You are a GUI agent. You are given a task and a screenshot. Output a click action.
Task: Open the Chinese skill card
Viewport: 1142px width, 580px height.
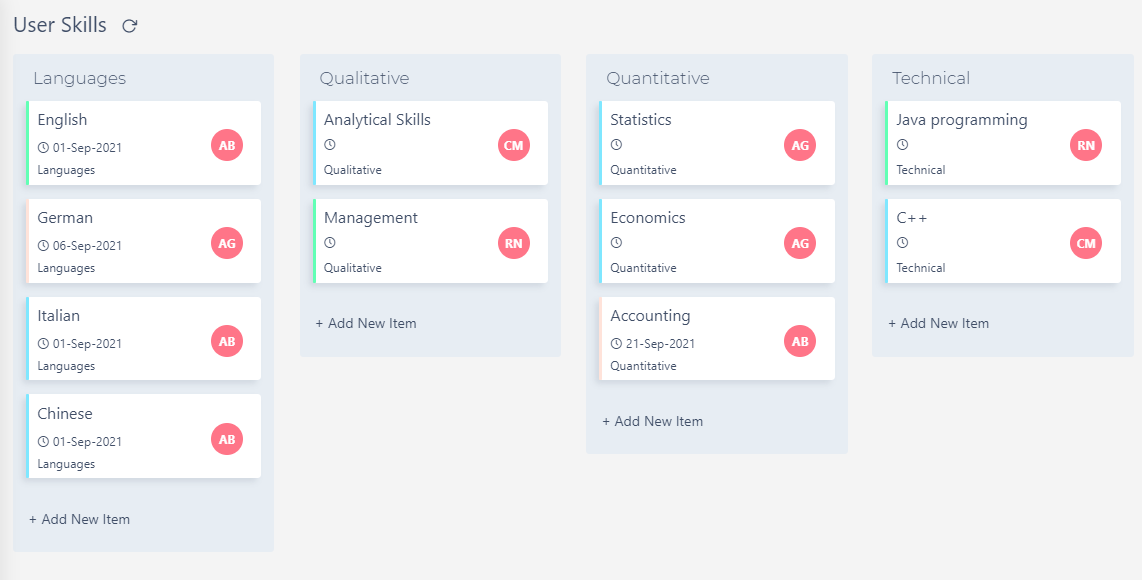click(144, 437)
